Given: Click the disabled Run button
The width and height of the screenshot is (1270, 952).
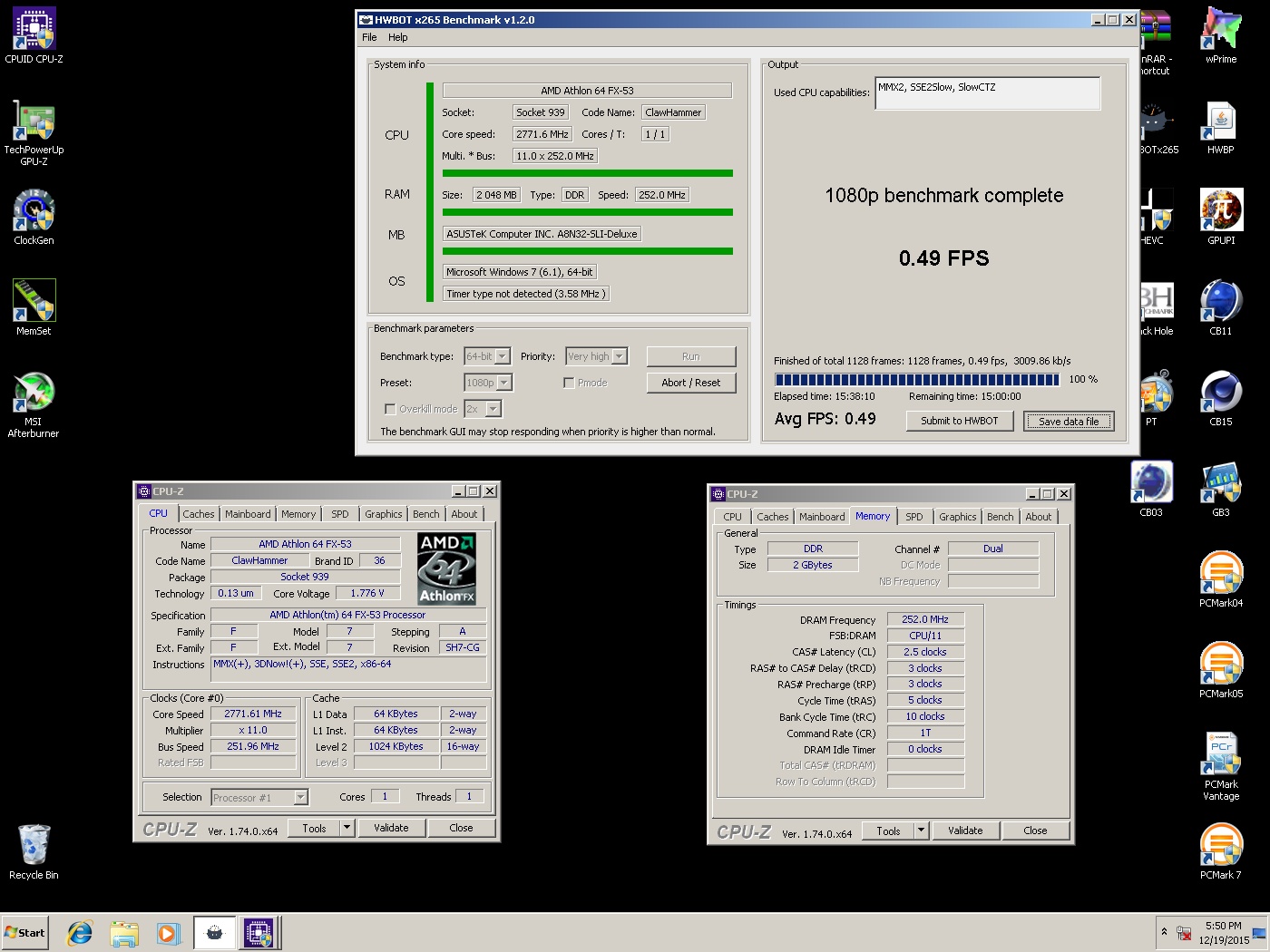Looking at the screenshot, I should tap(691, 356).
